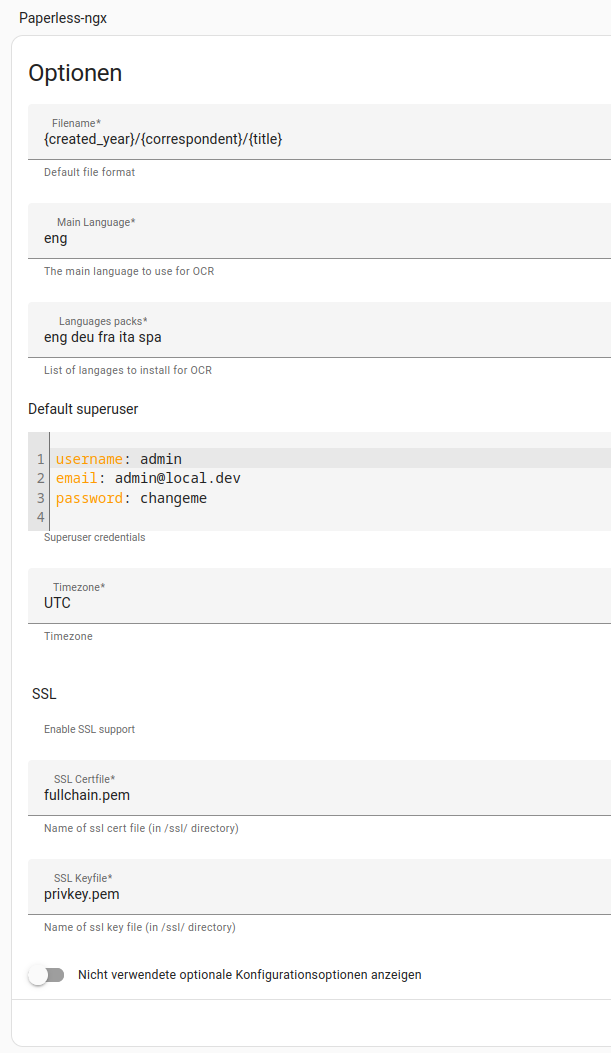The image size is (611, 1053).
Task: Click the SSL option label
Action: click(x=44, y=694)
